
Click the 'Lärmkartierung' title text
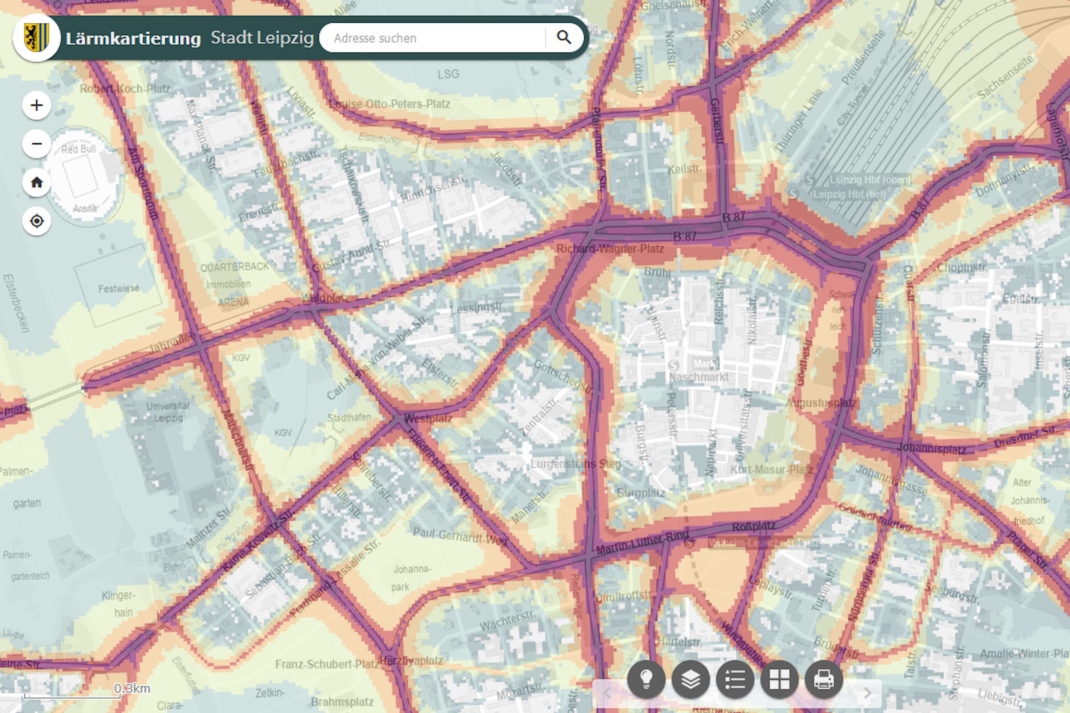pos(133,39)
